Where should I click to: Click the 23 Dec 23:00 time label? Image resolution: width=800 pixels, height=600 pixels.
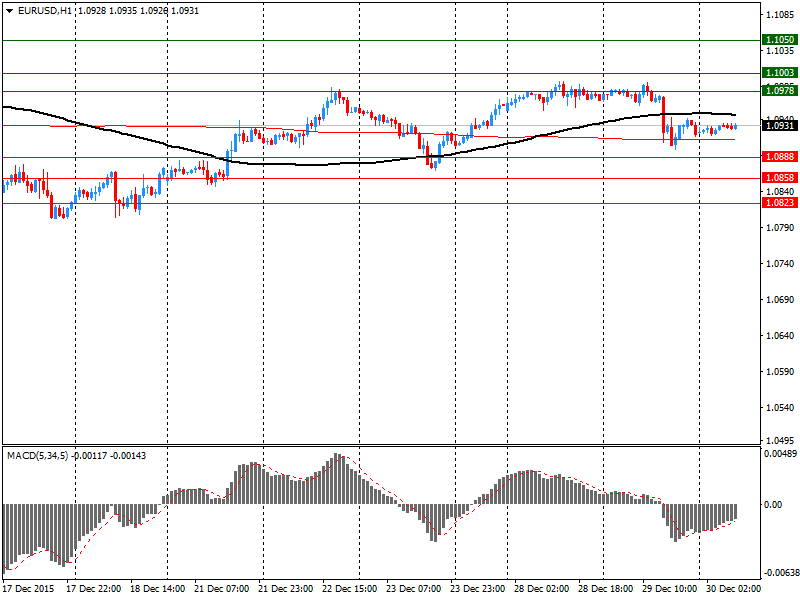[x=478, y=589]
